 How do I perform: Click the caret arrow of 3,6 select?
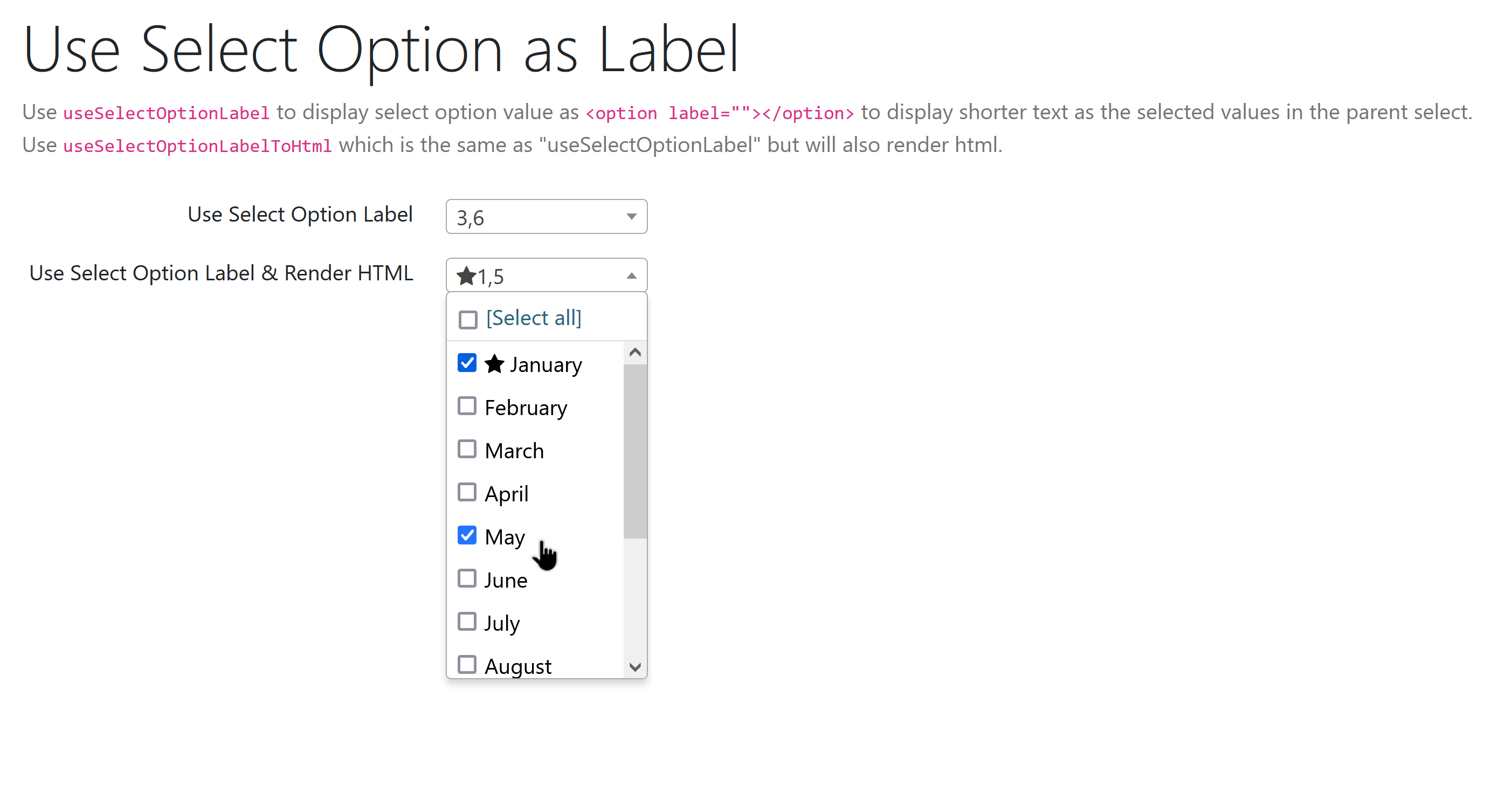pyautogui.click(x=631, y=217)
